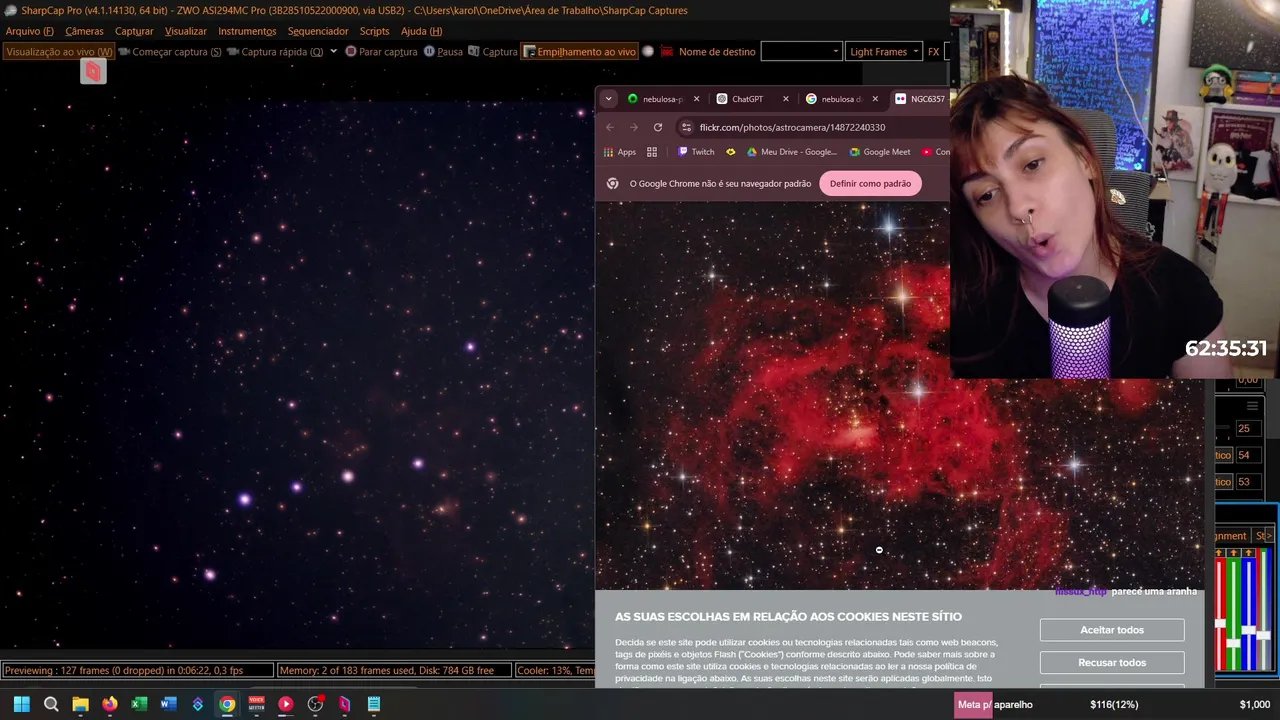Click Captura rápida toolbar button
The height and width of the screenshot is (720, 1280).
pyautogui.click(x=275, y=52)
